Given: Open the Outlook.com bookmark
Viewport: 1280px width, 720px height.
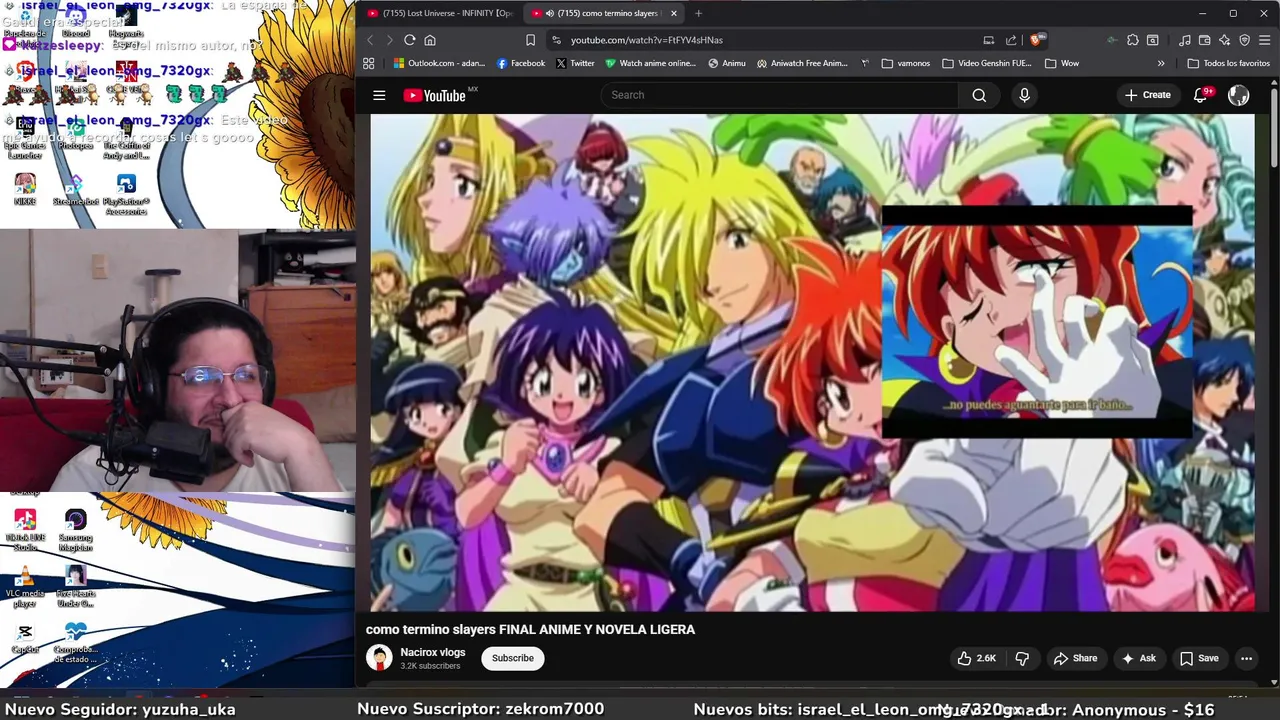Looking at the screenshot, I should coord(439,63).
